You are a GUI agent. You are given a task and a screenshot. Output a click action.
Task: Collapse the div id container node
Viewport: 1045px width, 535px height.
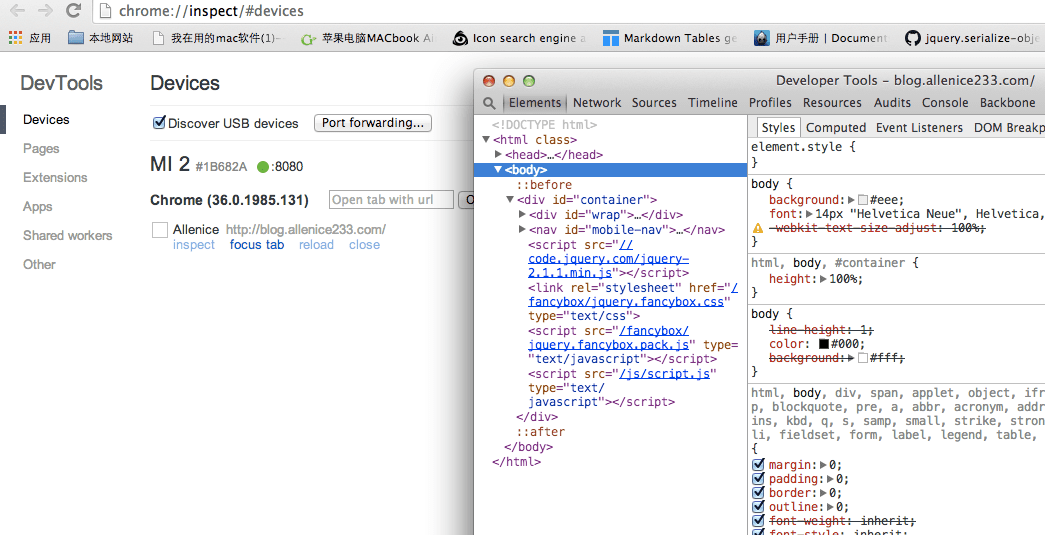510,199
